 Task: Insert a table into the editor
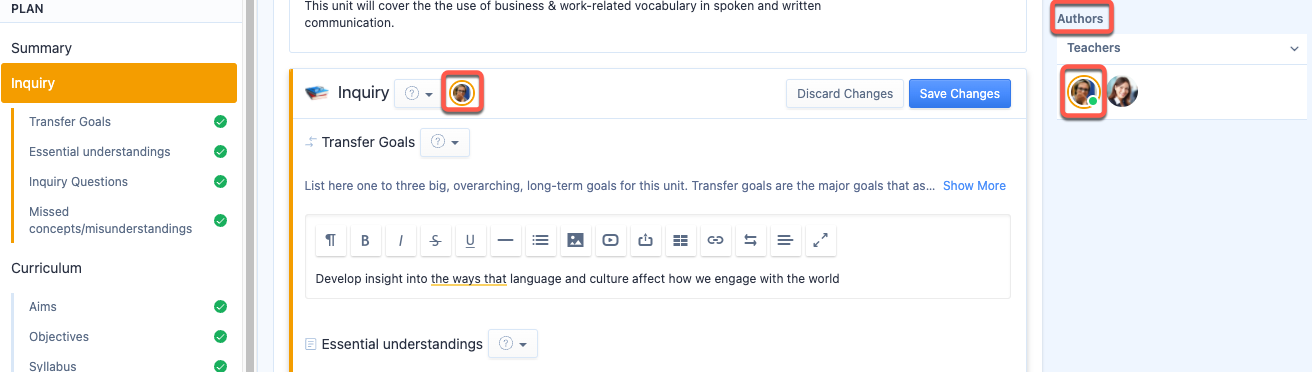click(x=680, y=240)
